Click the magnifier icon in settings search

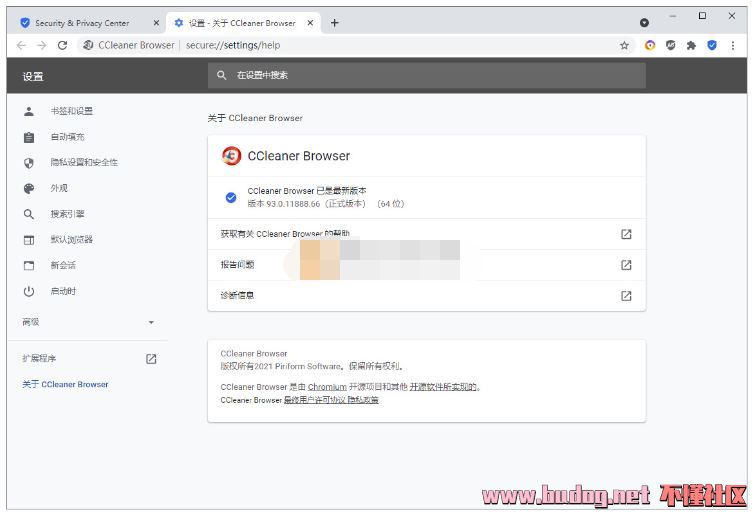point(221,75)
